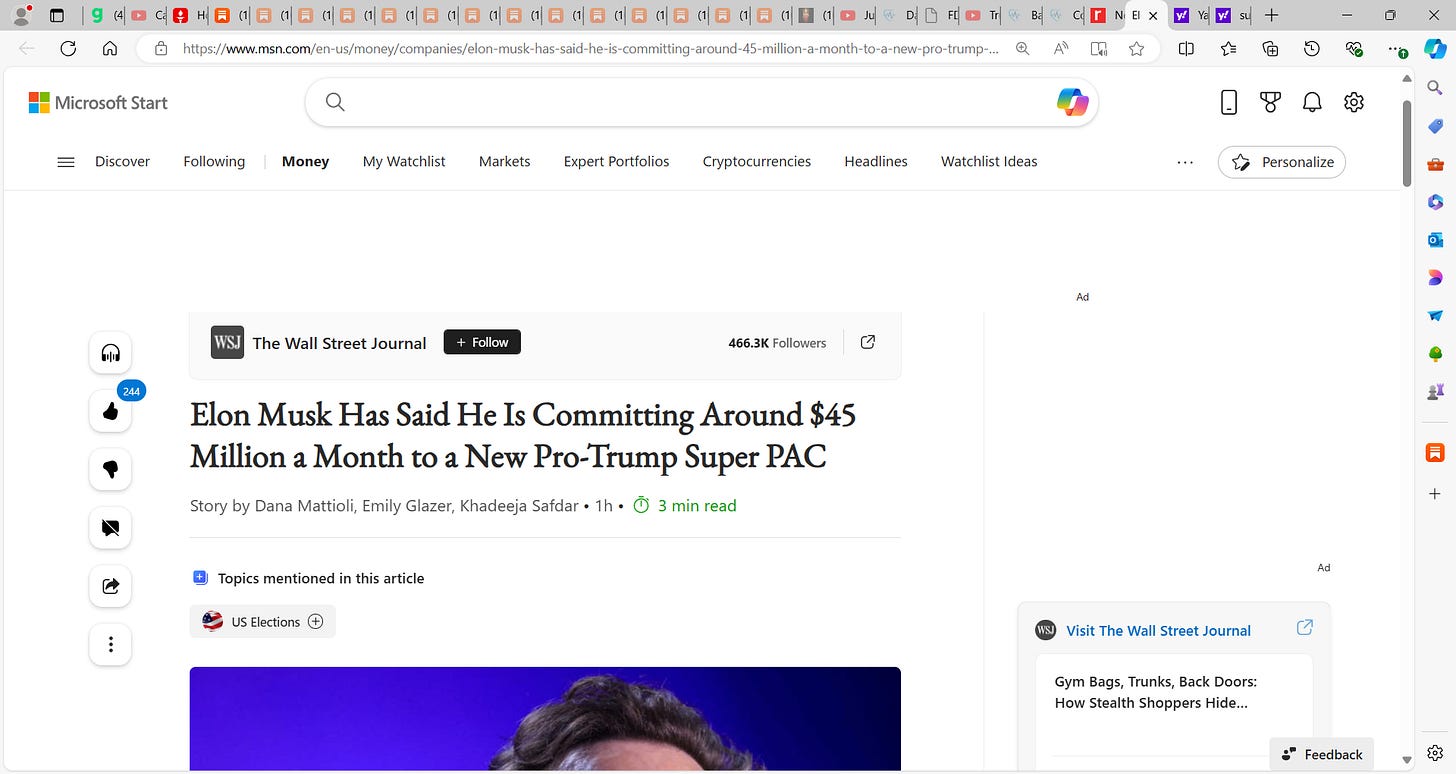
Task: Go to Following tab
Action: click(214, 161)
